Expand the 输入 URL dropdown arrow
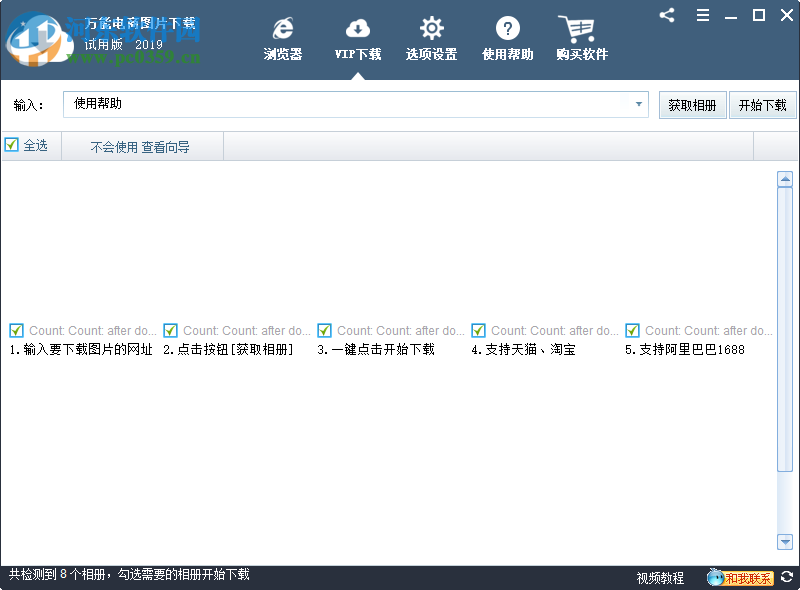 click(638, 104)
